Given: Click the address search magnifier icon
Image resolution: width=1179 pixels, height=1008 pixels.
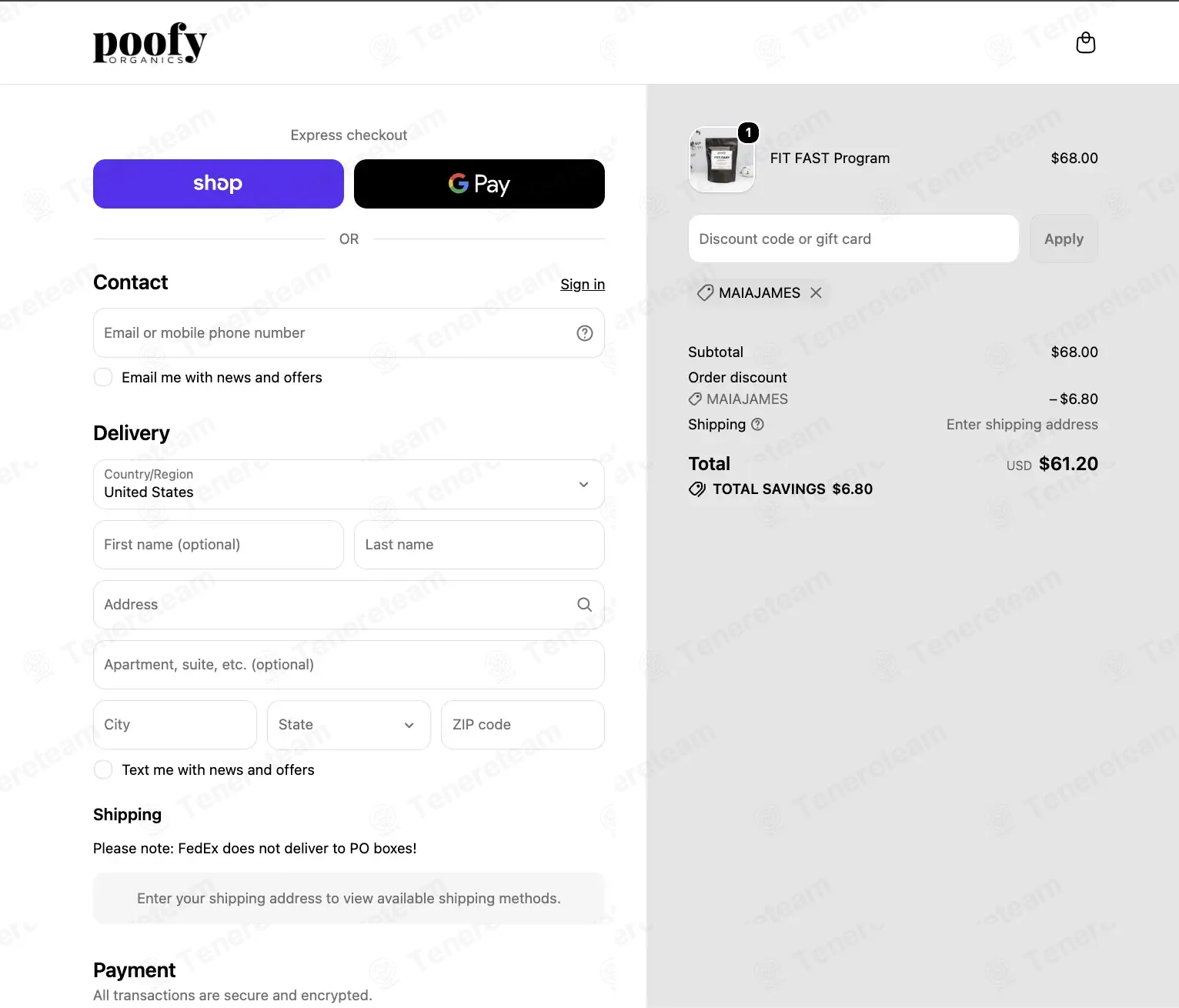Looking at the screenshot, I should pyautogui.click(x=585, y=605).
